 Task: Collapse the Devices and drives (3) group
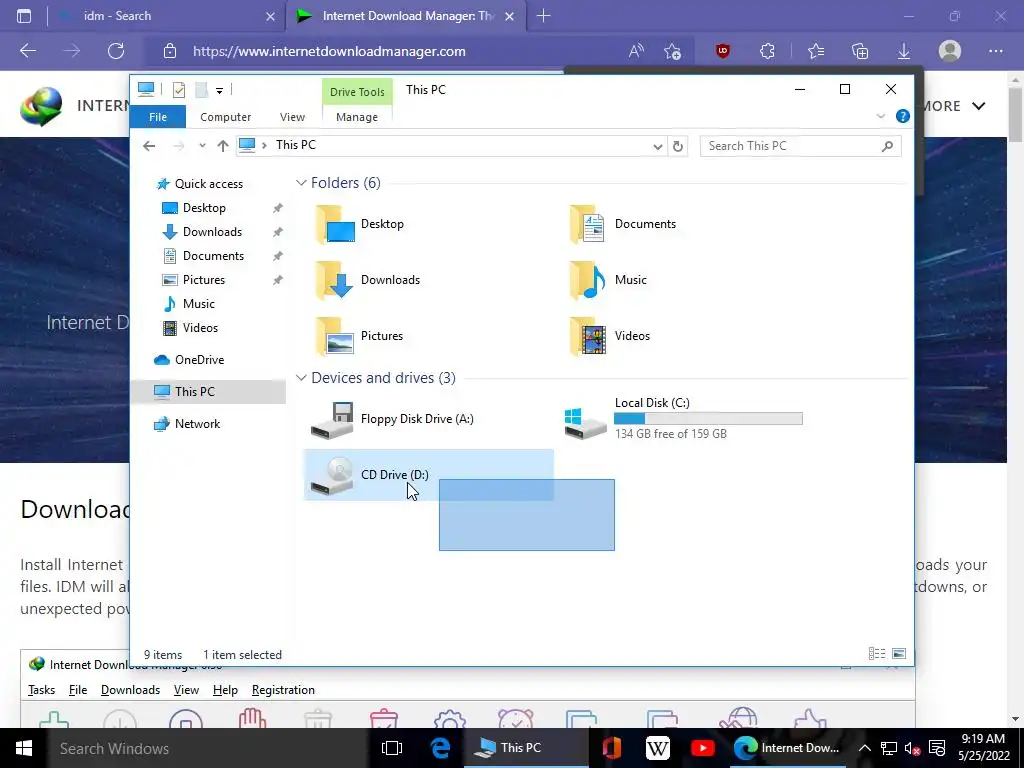[x=301, y=378]
